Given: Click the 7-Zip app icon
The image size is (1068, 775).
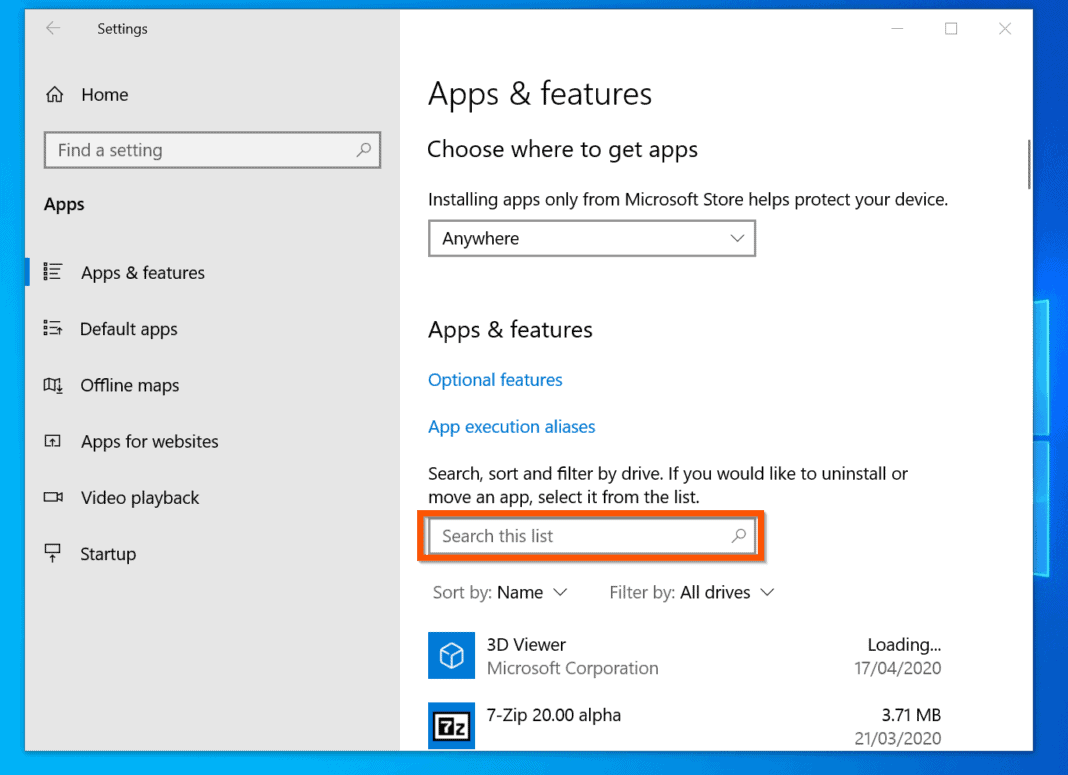Looking at the screenshot, I should pyautogui.click(x=451, y=726).
